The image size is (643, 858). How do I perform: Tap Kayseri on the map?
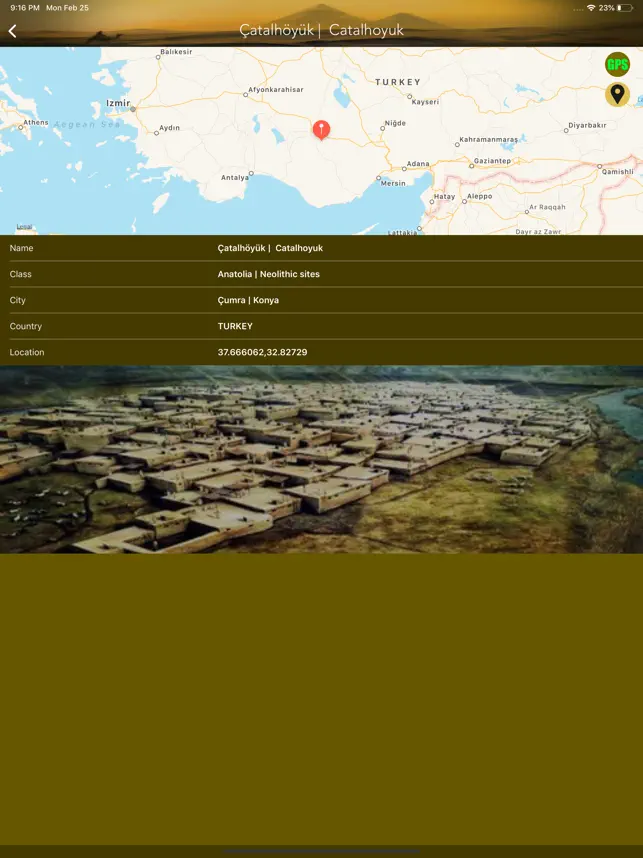pos(425,102)
